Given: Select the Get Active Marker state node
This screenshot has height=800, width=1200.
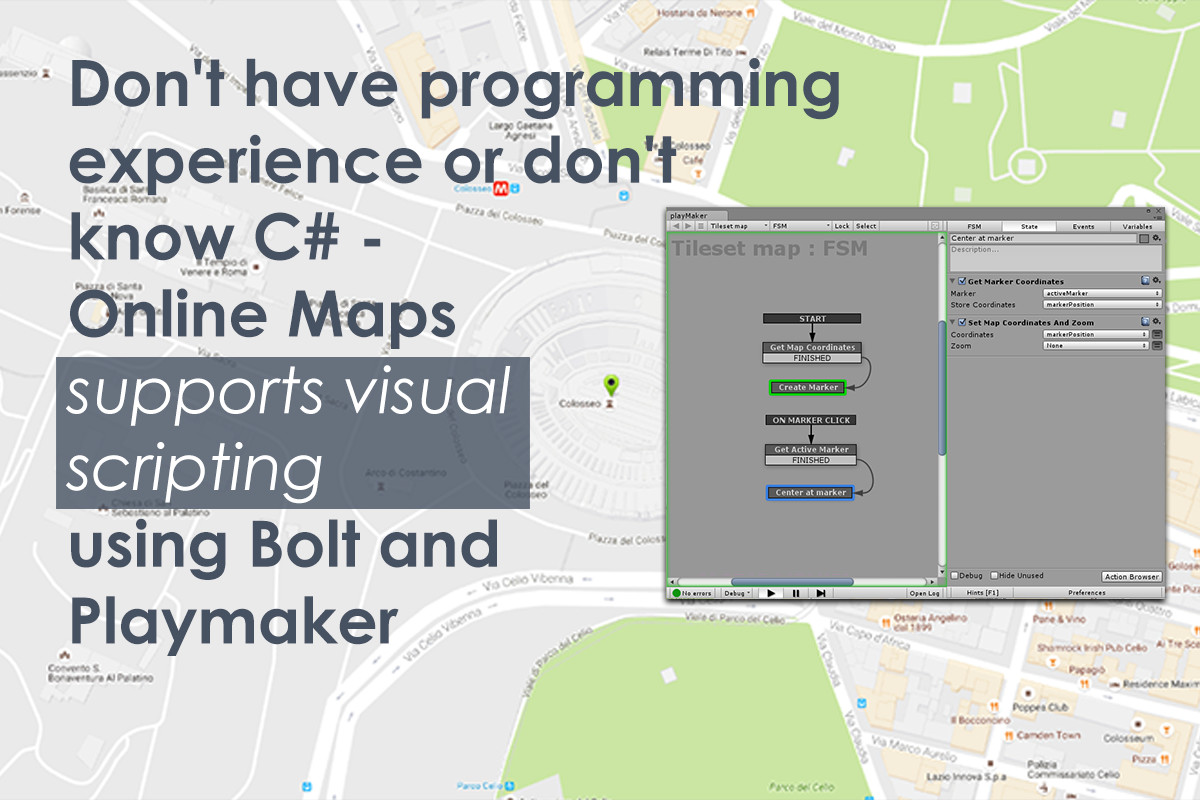Looking at the screenshot, I should (812, 450).
